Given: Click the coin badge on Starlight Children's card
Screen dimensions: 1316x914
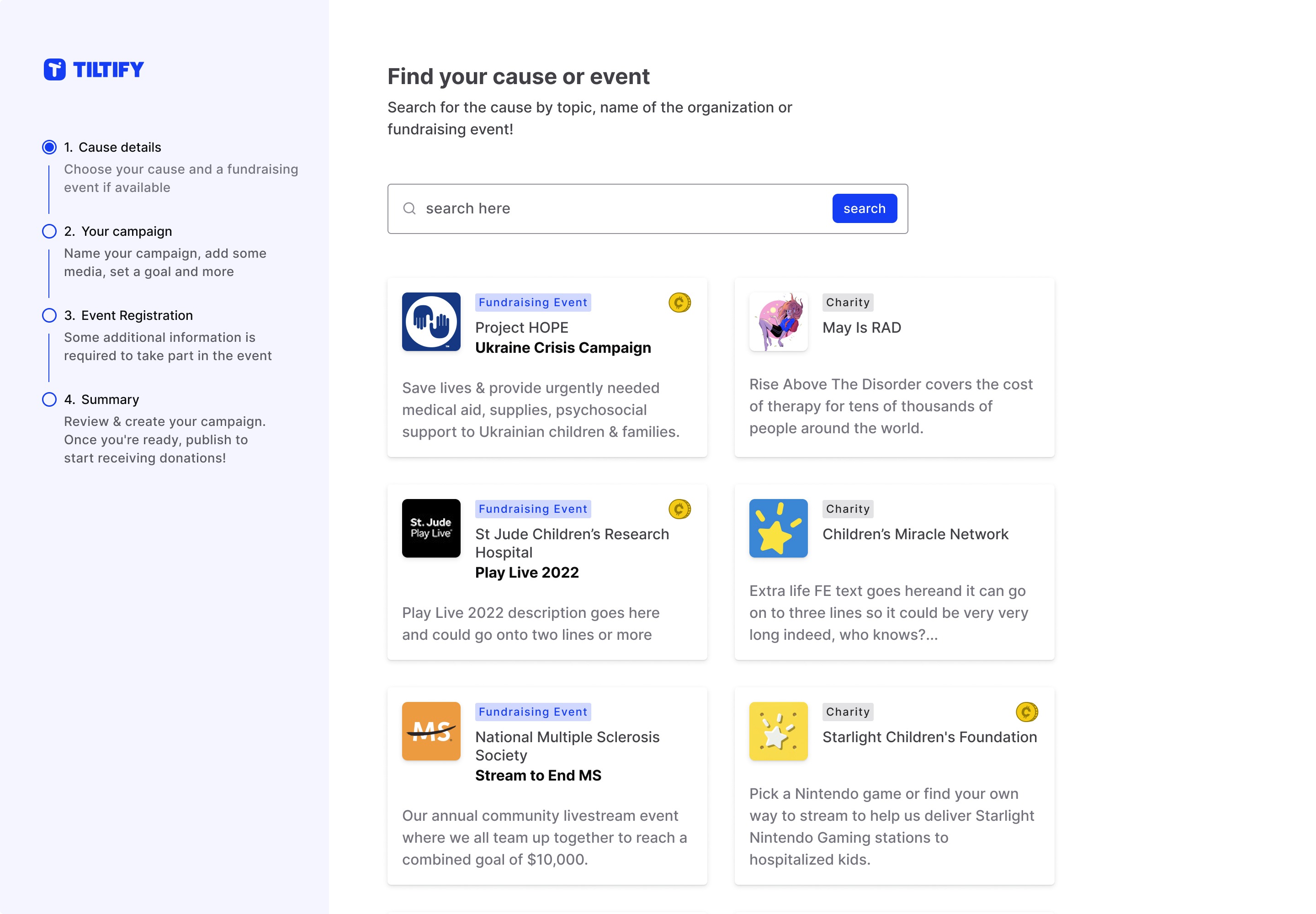Looking at the screenshot, I should coord(1027,712).
